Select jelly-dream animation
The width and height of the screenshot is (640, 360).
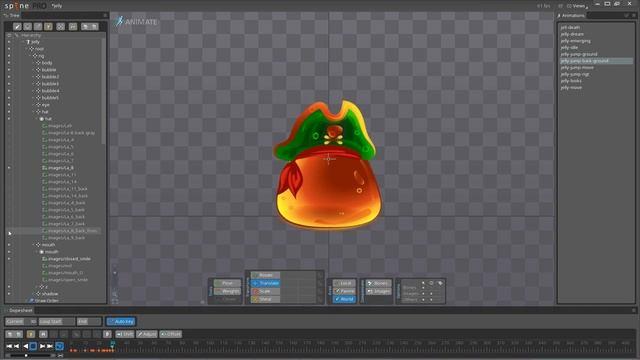572,34
